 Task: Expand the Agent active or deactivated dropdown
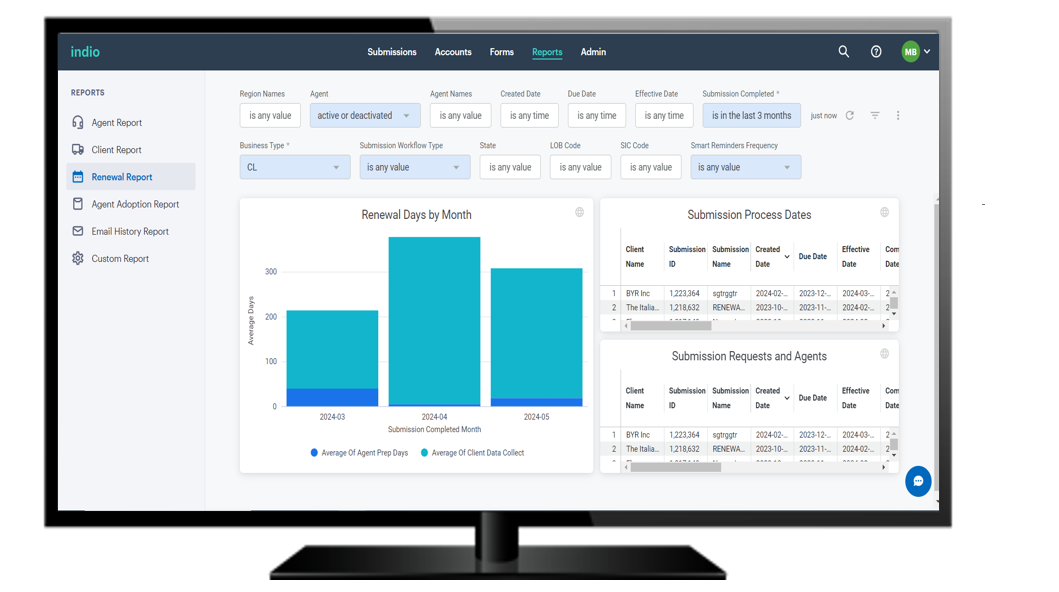(x=365, y=116)
